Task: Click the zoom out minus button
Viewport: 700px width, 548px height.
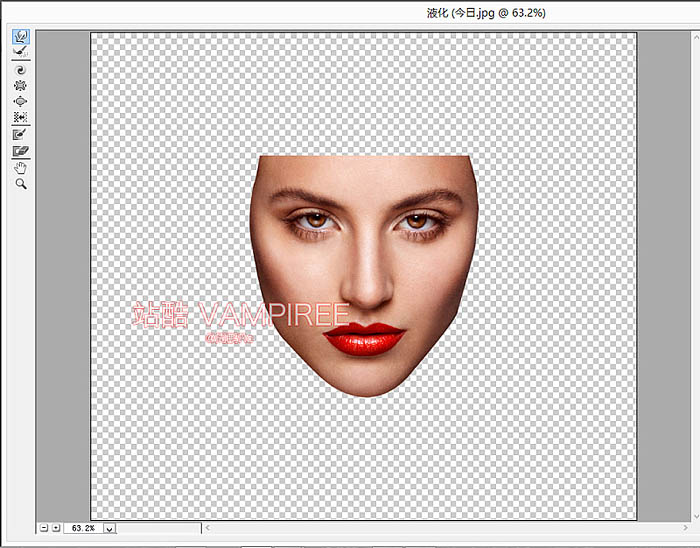Action: tap(44, 528)
